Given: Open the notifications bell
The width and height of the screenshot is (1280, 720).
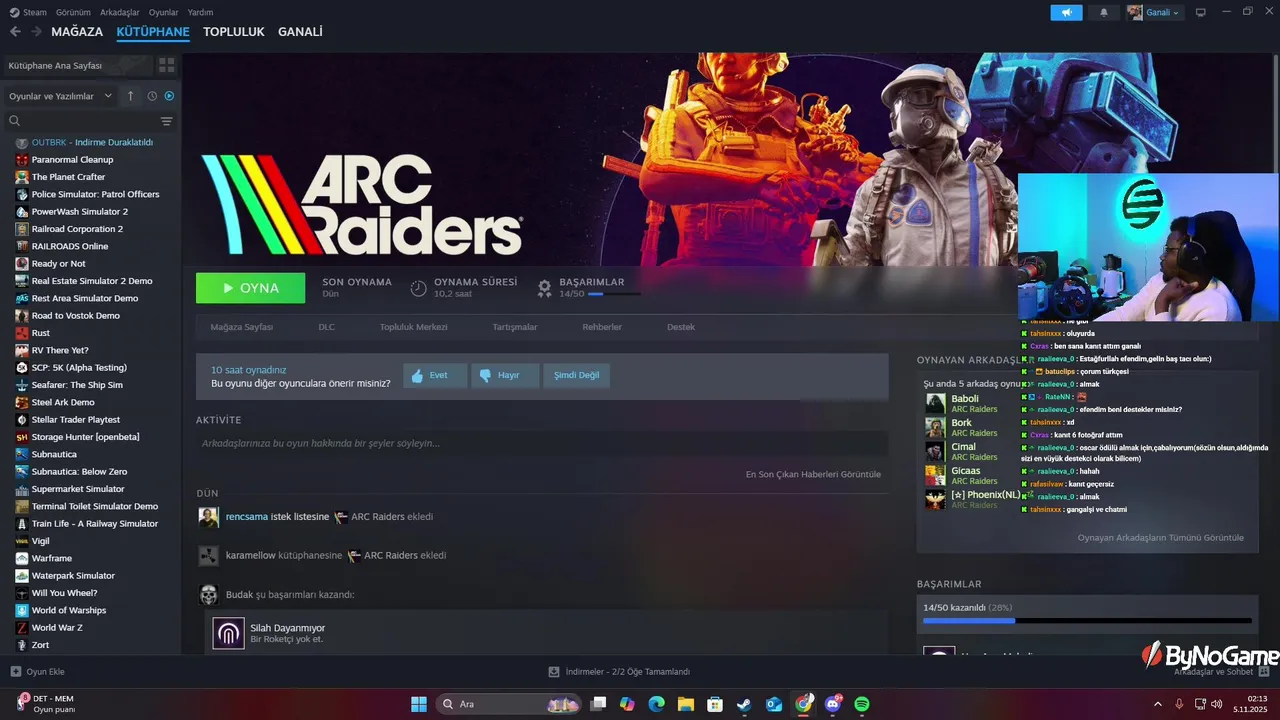Looking at the screenshot, I should click(x=1104, y=12).
